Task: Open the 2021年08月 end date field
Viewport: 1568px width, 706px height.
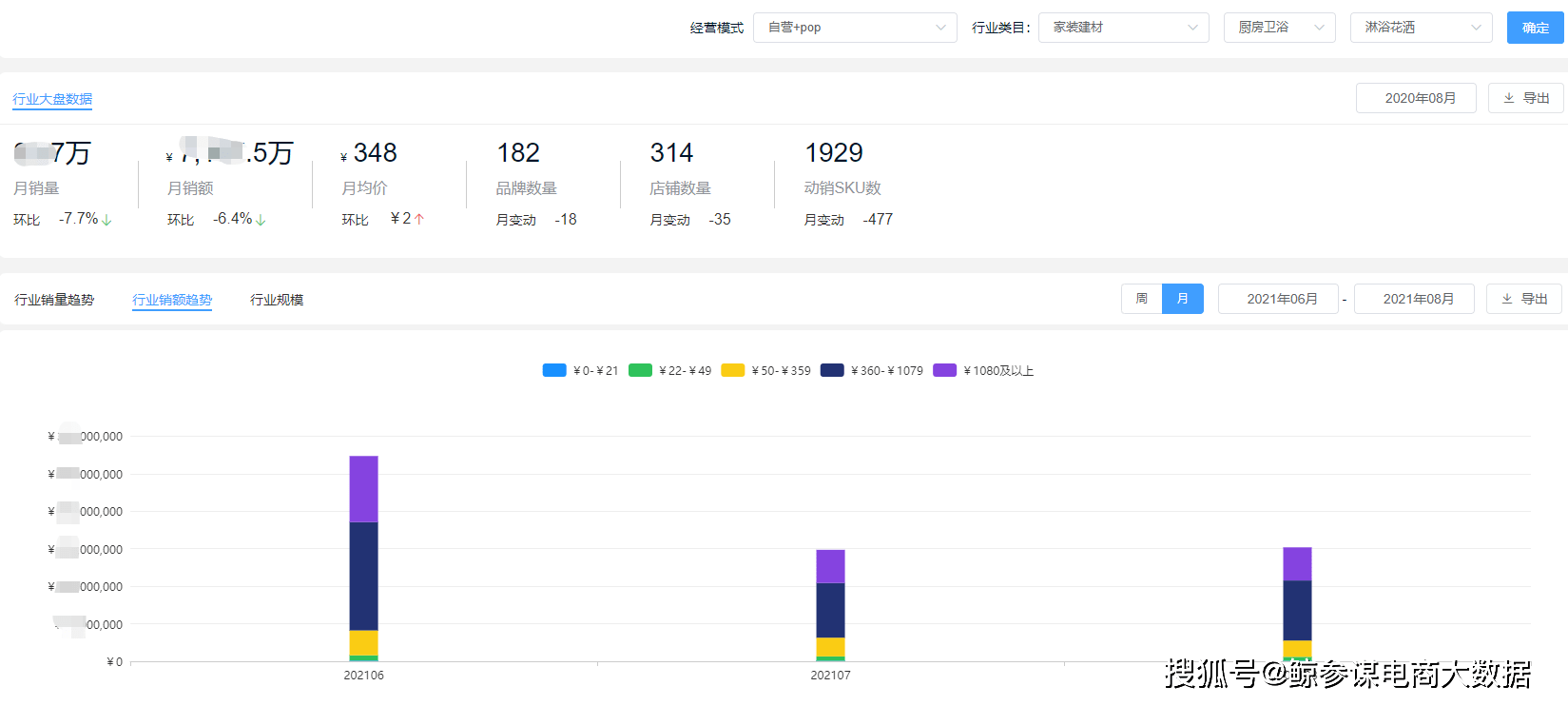Action: 1414,299
